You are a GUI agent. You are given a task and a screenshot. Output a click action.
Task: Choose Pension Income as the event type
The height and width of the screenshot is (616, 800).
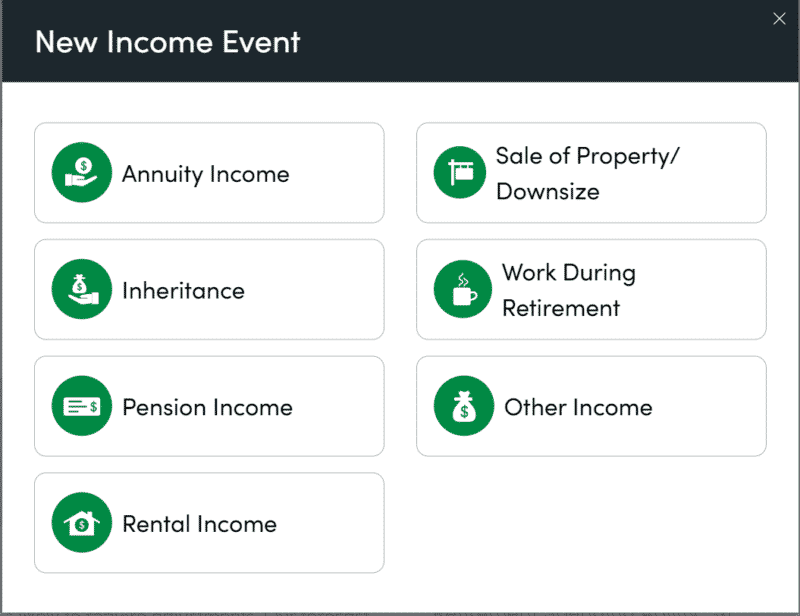coord(209,407)
